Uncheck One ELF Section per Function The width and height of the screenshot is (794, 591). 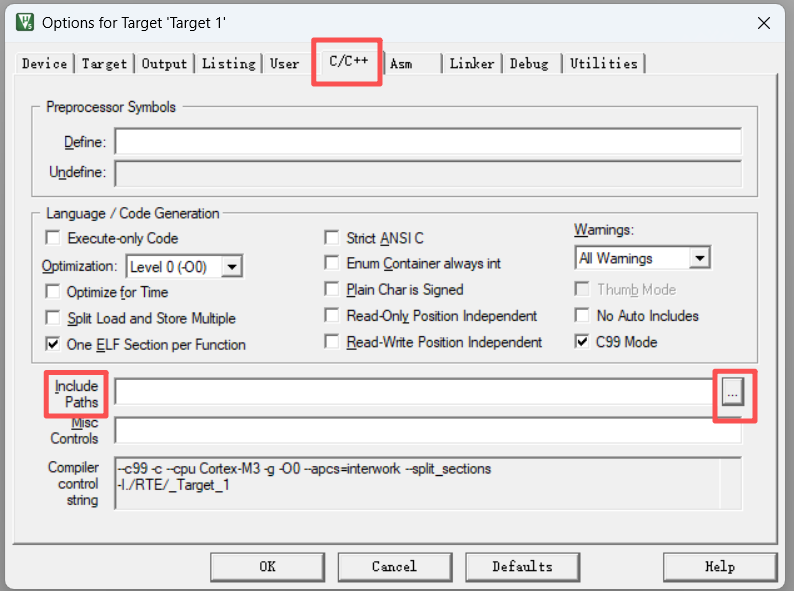[53, 344]
